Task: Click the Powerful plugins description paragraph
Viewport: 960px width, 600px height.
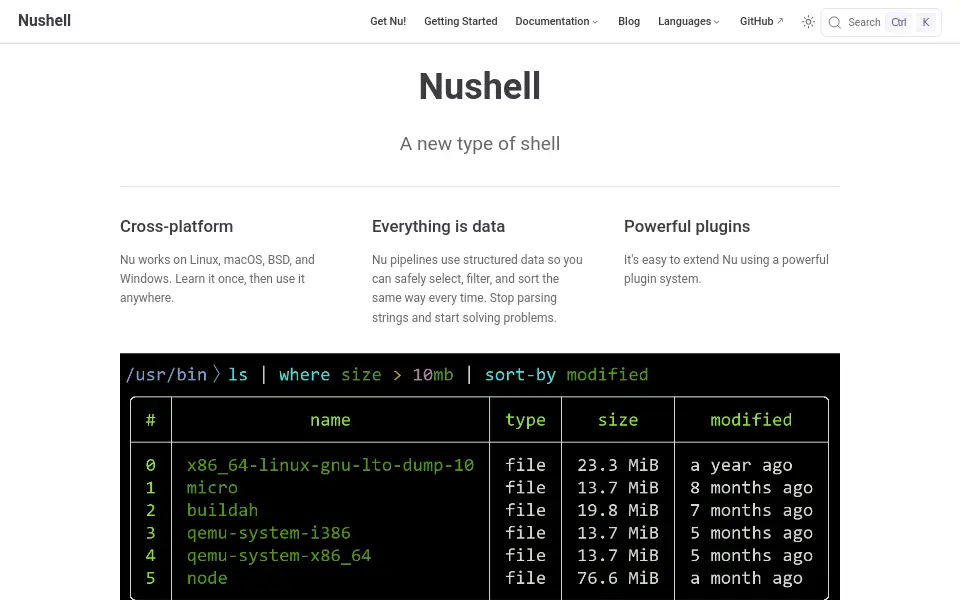Action: point(726,269)
